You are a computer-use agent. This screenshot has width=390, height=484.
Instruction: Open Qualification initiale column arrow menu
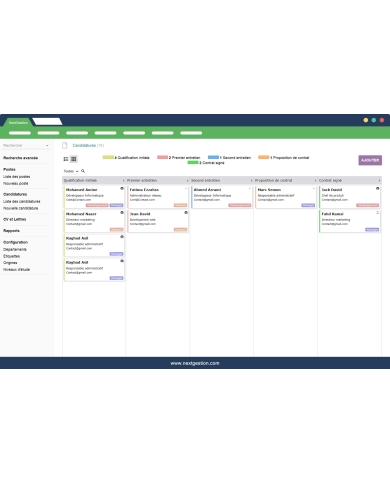[x=123, y=181]
